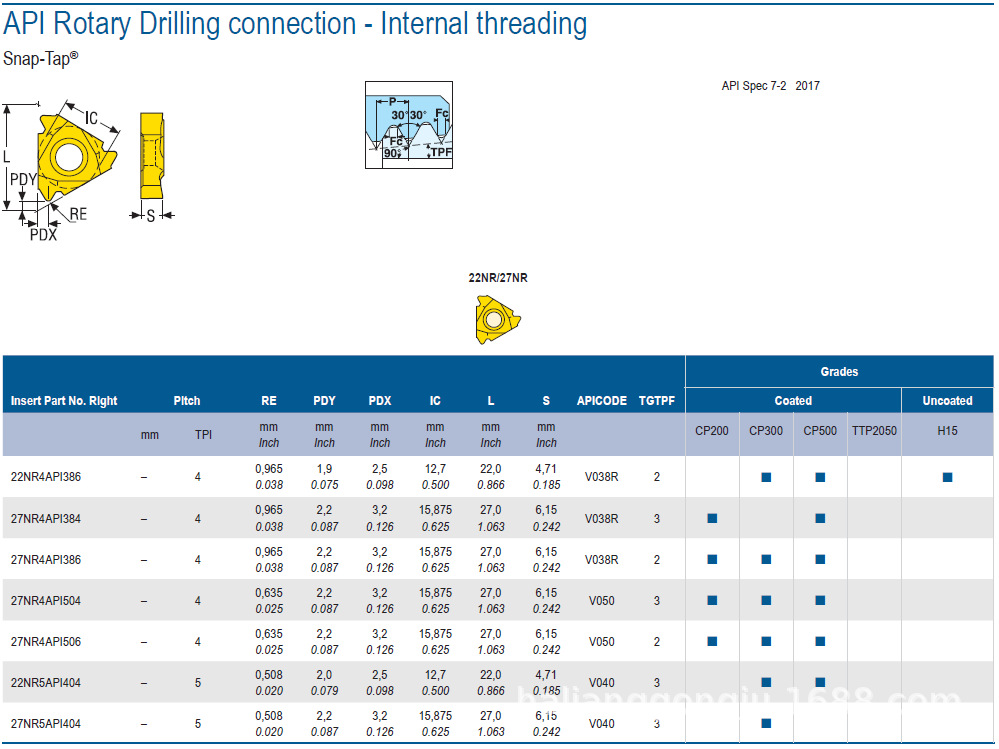Click part number 27NR4API386
The height and width of the screenshot is (749, 999).
tap(46, 560)
